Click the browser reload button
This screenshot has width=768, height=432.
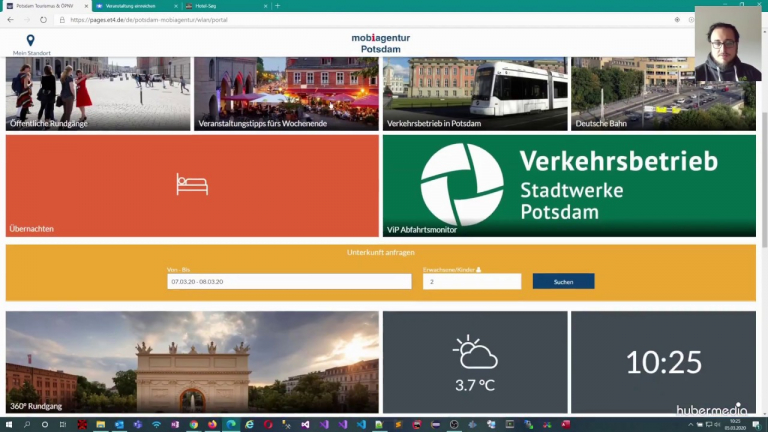(x=43, y=20)
